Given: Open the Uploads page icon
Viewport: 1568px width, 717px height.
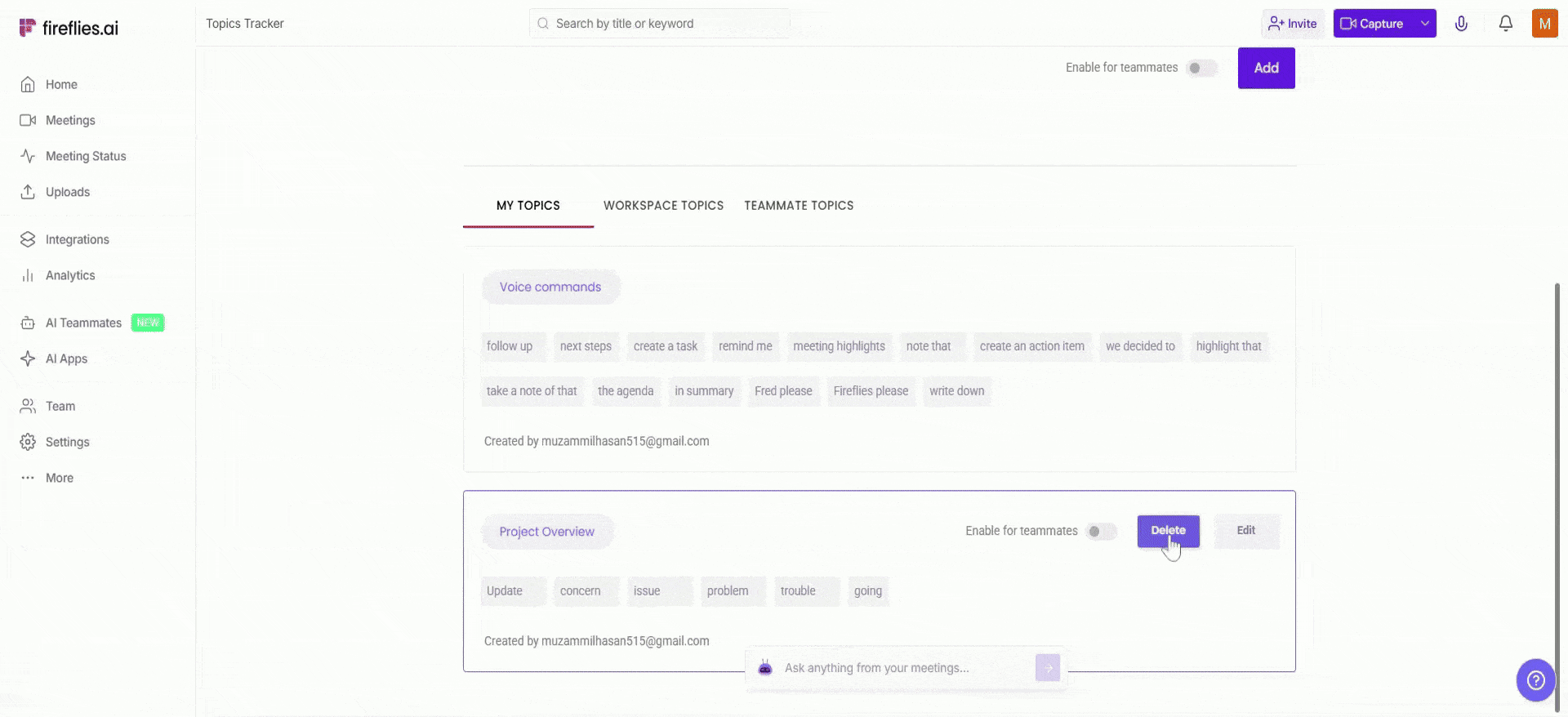Looking at the screenshot, I should [28, 192].
